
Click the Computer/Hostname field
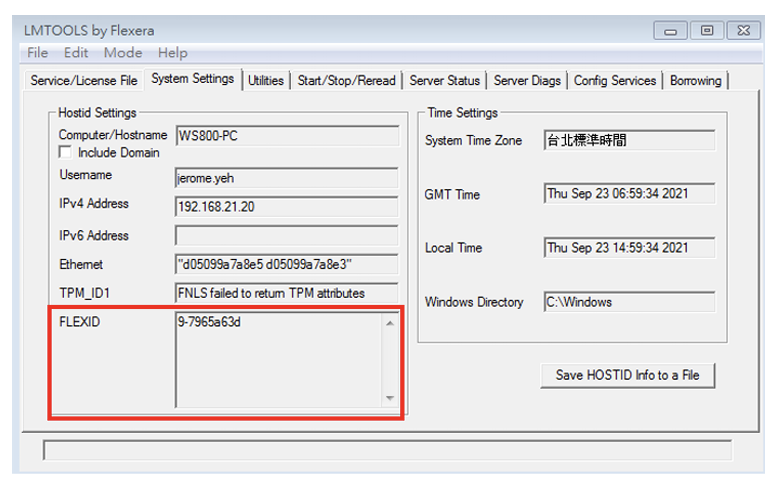pyautogui.click(x=286, y=134)
